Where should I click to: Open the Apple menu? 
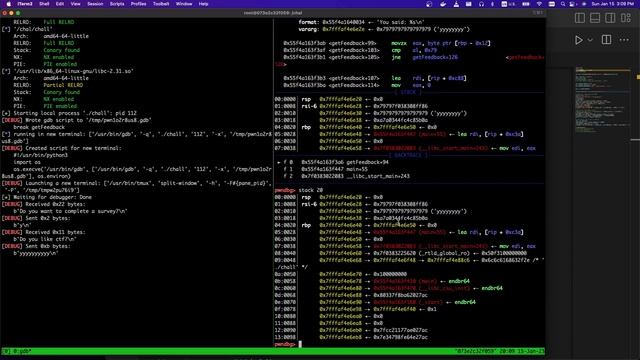pyautogui.click(x=8, y=4)
